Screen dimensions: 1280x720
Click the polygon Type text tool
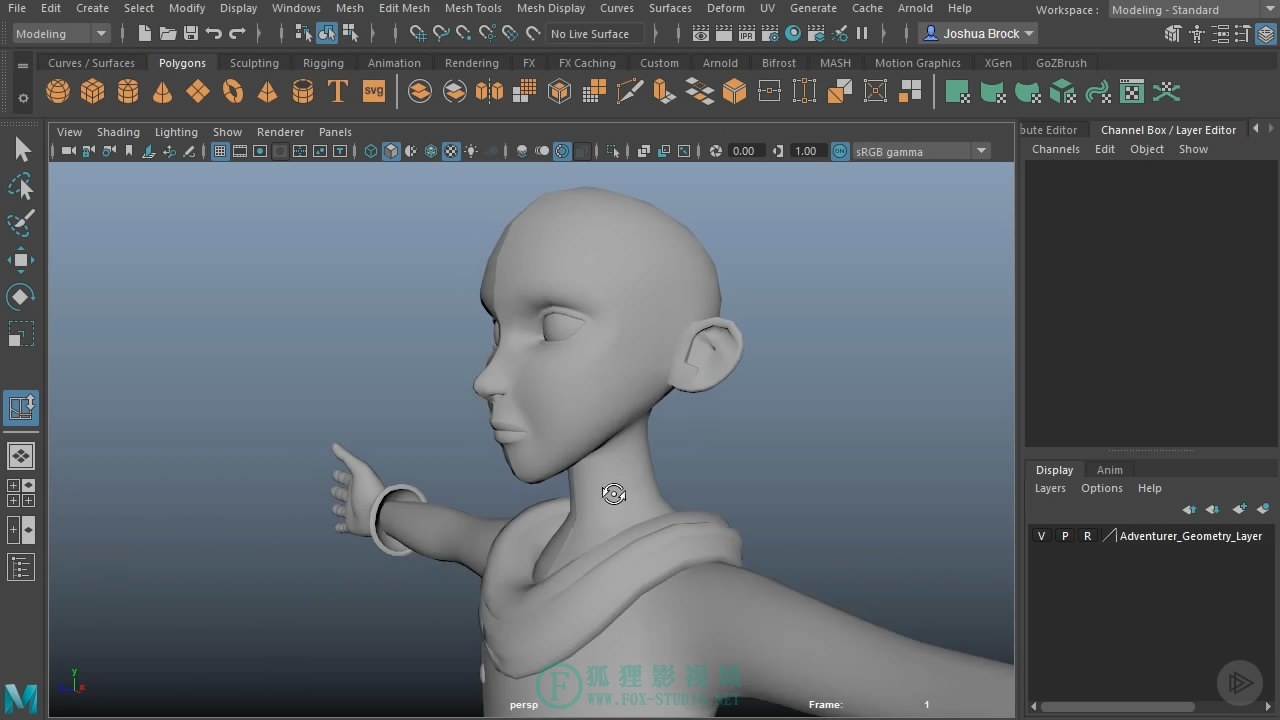tap(338, 92)
